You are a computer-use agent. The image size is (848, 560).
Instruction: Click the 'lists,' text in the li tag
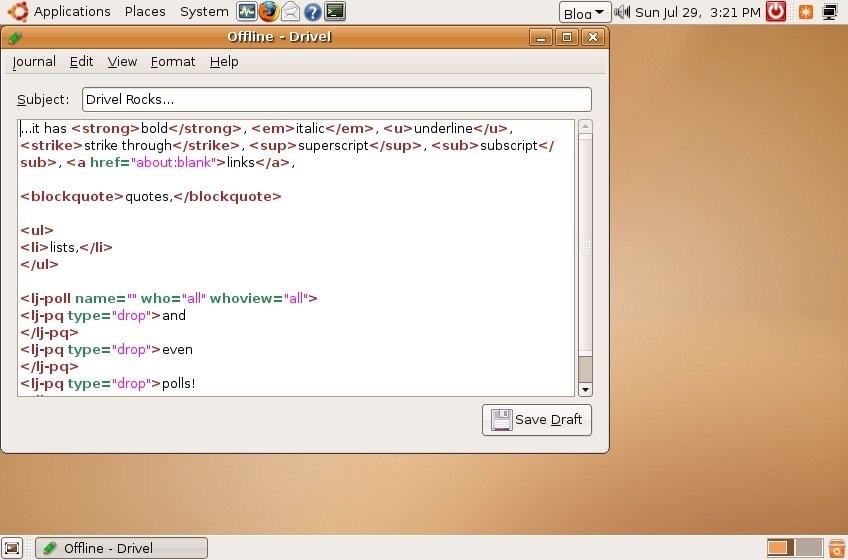pyautogui.click(x=64, y=247)
